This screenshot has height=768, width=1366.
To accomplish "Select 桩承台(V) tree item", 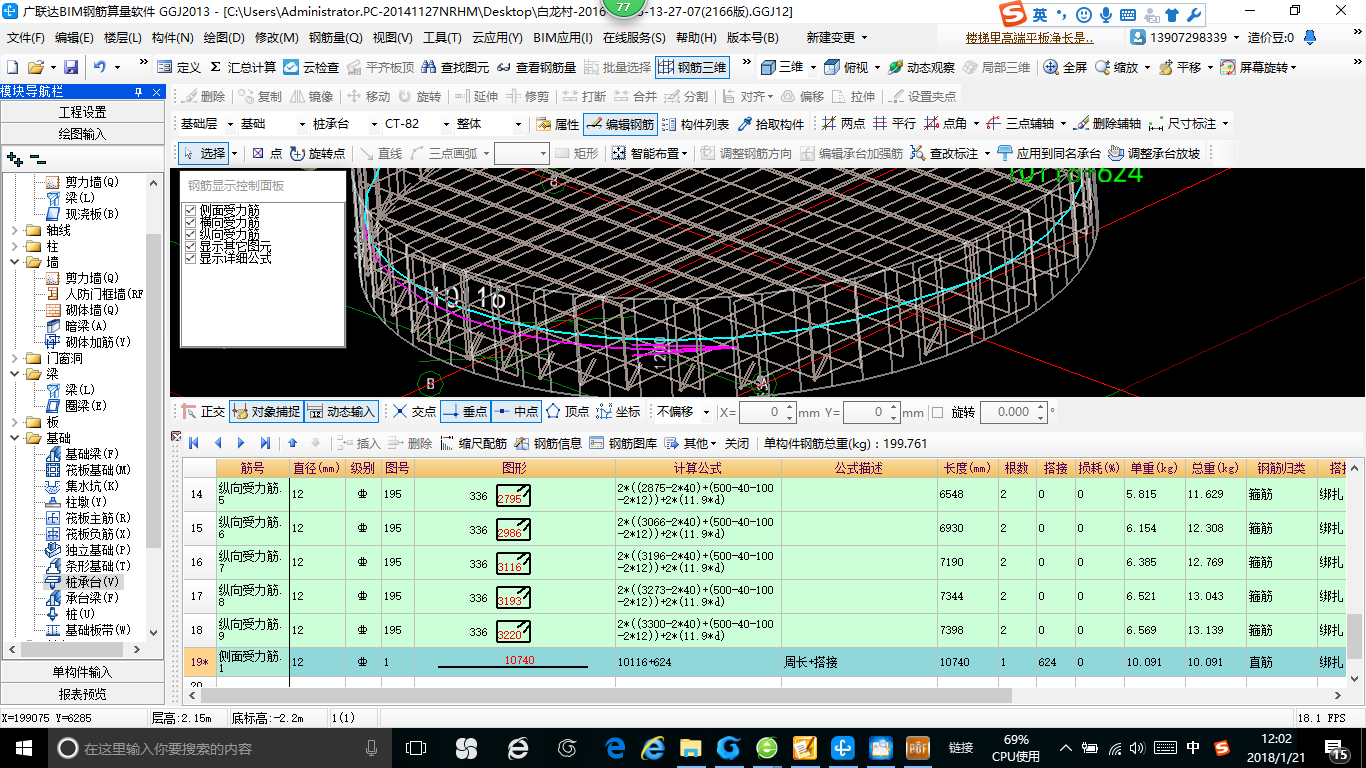I will pyautogui.click(x=82, y=582).
